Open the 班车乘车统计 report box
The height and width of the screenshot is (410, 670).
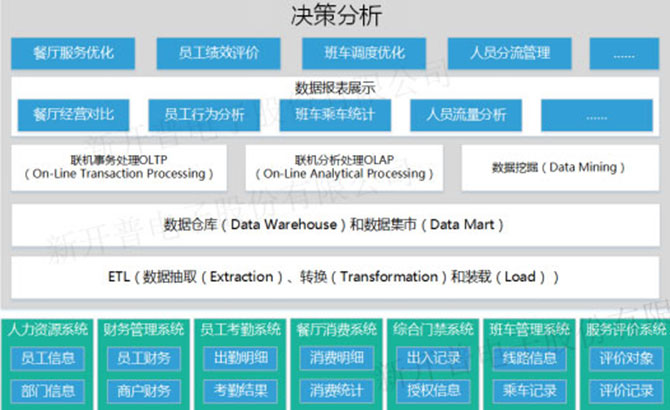coord(335,115)
